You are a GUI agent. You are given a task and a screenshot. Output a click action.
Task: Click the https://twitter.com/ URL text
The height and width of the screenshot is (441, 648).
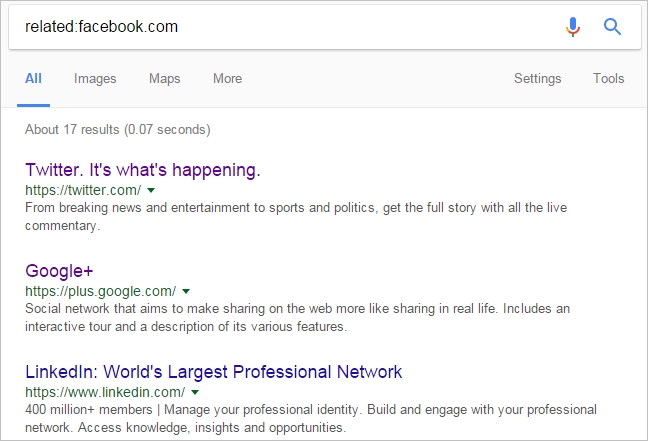click(x=83, y=190)
